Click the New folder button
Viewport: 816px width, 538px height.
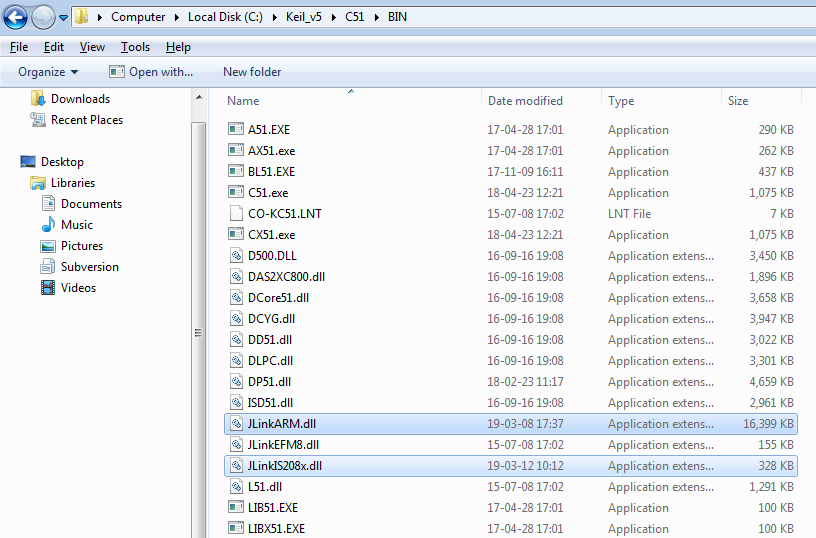coord(252,72)
